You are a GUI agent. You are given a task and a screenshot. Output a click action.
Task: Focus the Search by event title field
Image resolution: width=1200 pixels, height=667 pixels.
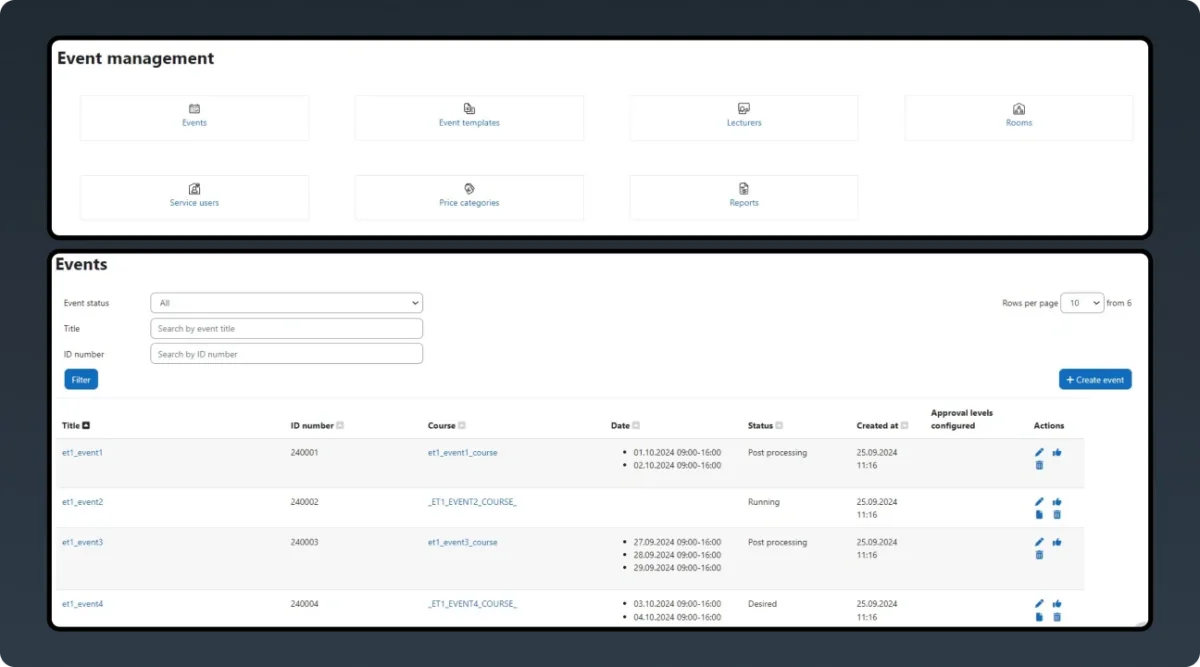pyautogui.click(x=287, y=329)
